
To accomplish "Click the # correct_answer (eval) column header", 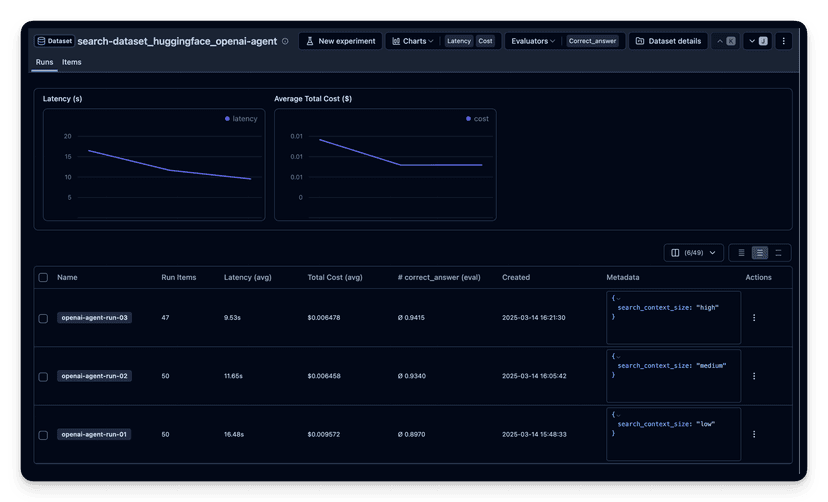I will click(x=439, y=278).
